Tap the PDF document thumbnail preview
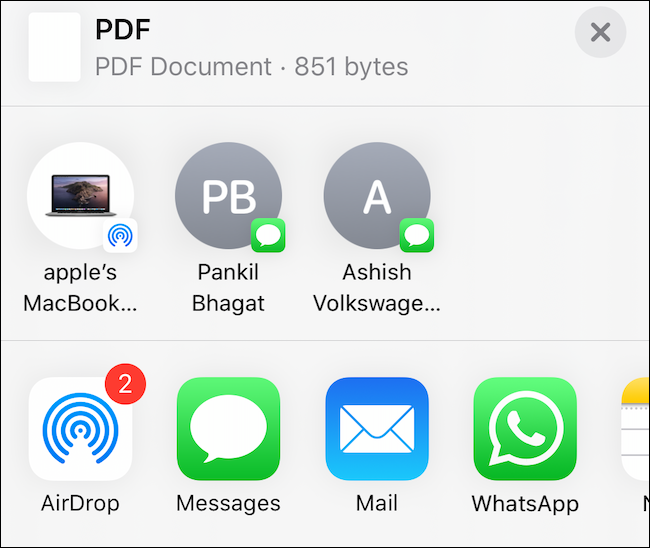The width and height of the screenshot is (650, 548). click(54, 47)
